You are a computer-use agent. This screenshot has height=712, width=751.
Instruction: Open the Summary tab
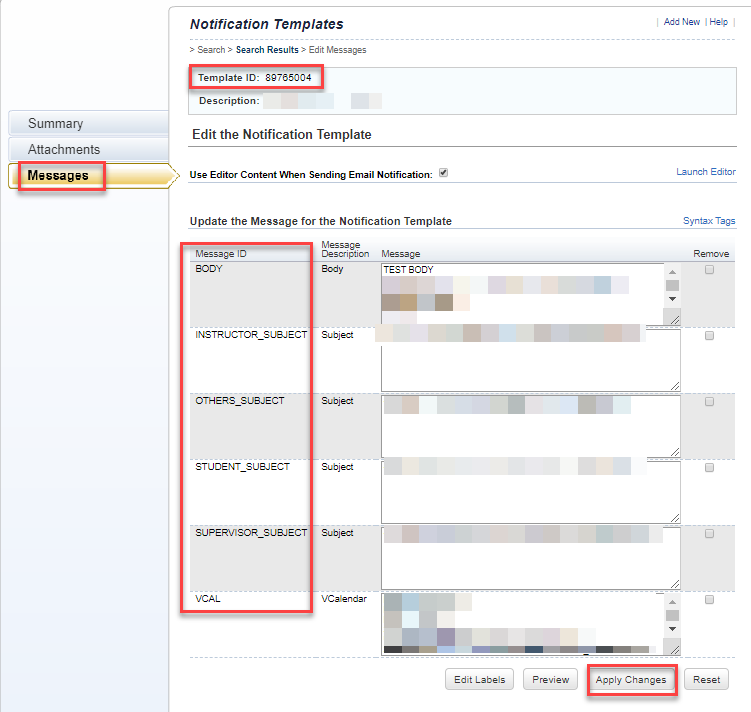pyautogui.click(x=89, y=124)
